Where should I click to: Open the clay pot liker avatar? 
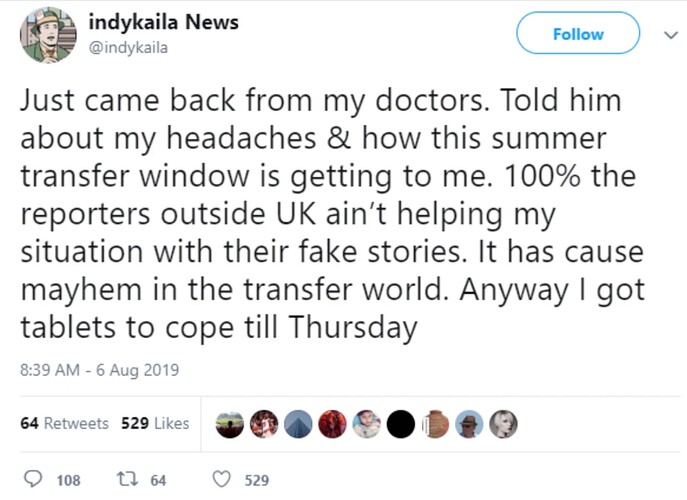tap(435, 424)
